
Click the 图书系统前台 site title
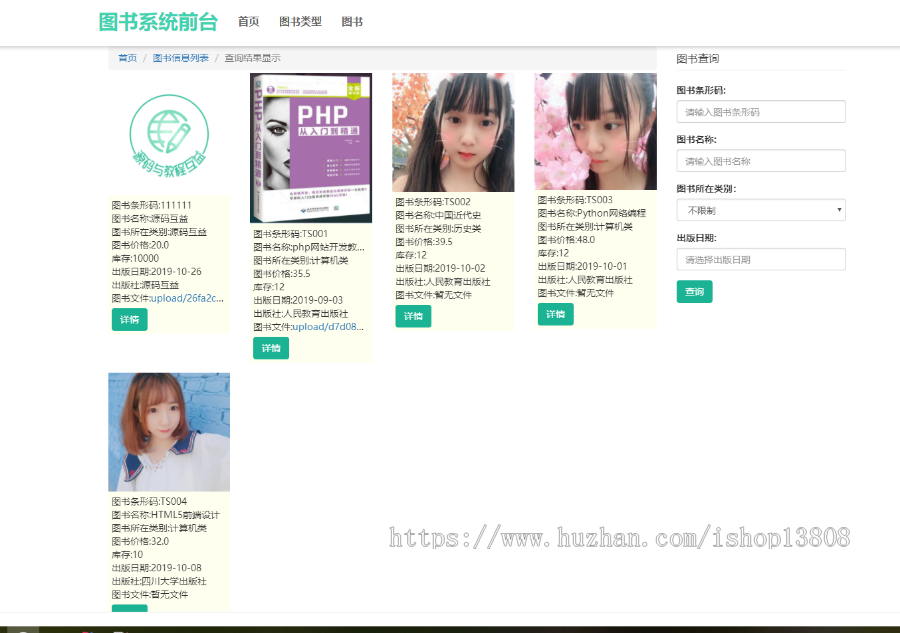click(x=157, y=20)
